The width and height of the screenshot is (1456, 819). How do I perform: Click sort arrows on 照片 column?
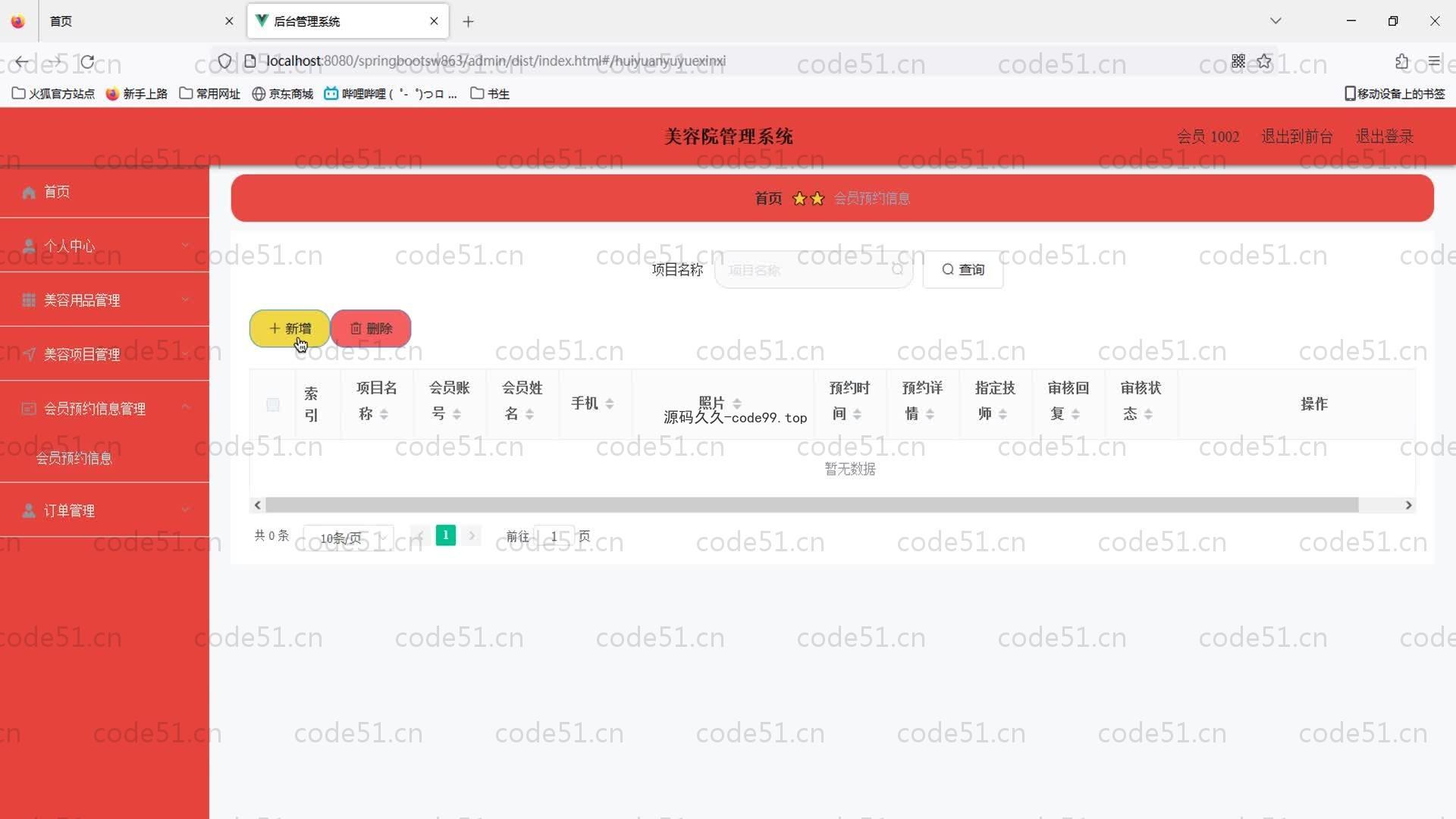(737, 403)
